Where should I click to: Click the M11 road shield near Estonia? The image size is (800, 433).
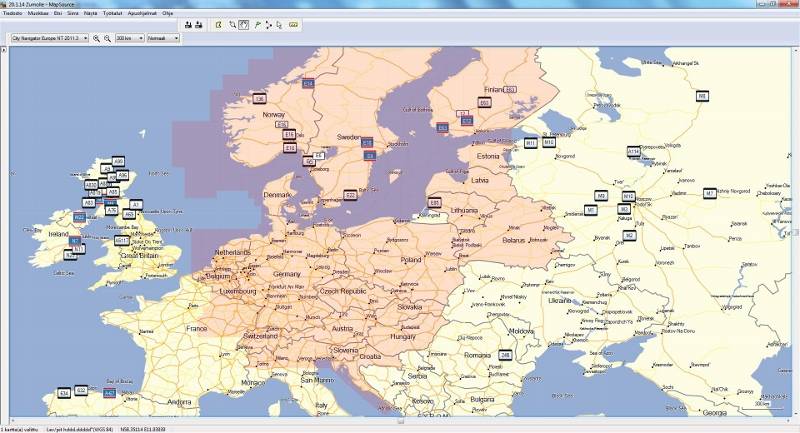point(531,144)
